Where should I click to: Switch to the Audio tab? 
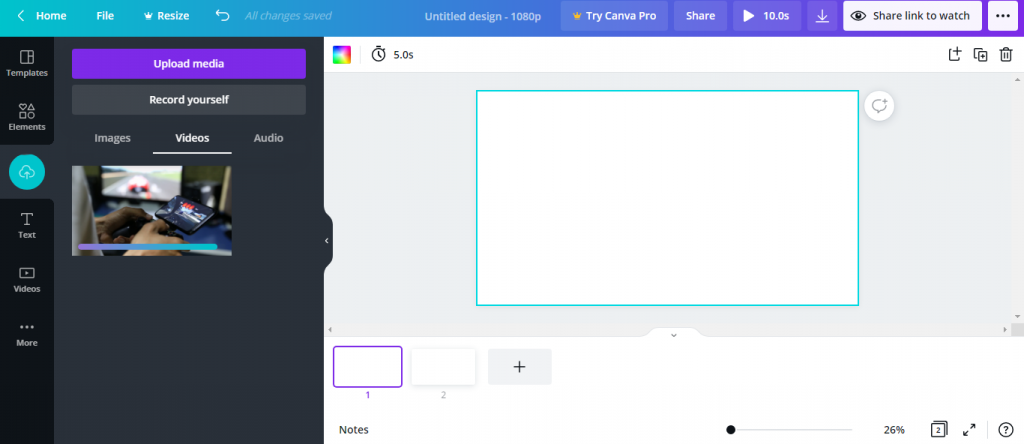268,138
